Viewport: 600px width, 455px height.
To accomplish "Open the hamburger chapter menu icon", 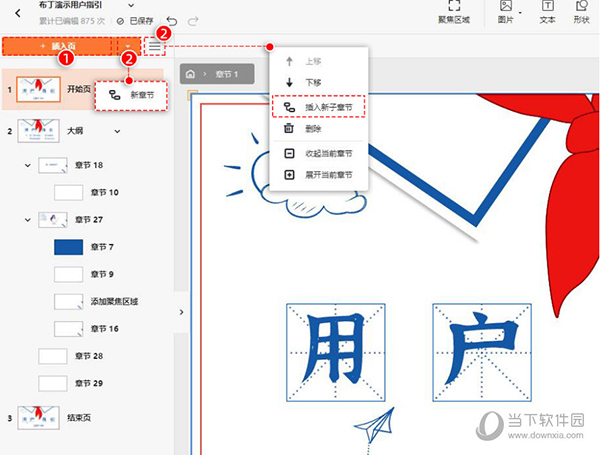I will (154, 46).
